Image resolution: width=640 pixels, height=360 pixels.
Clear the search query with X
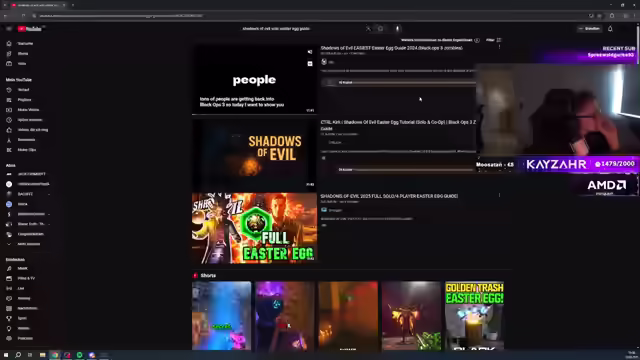point(368,29)
